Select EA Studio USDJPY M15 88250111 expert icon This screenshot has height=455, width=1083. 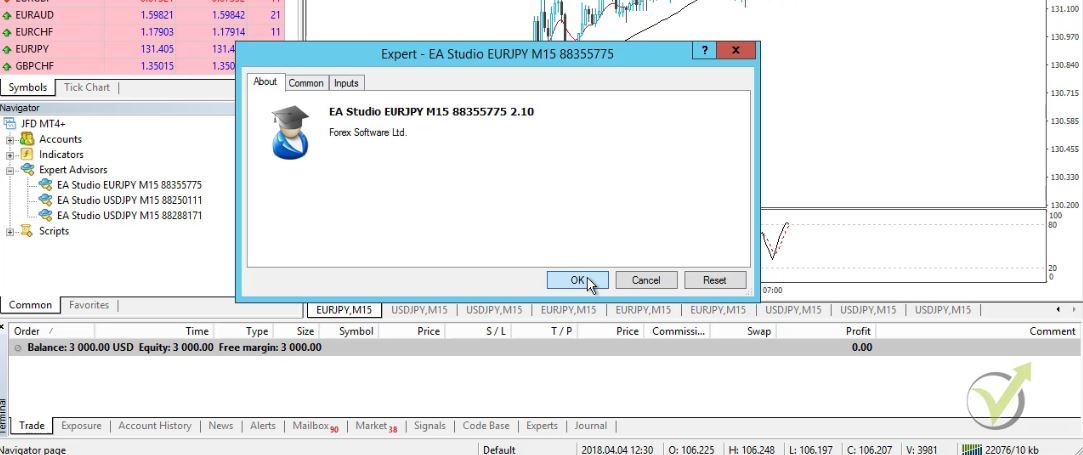46,200
